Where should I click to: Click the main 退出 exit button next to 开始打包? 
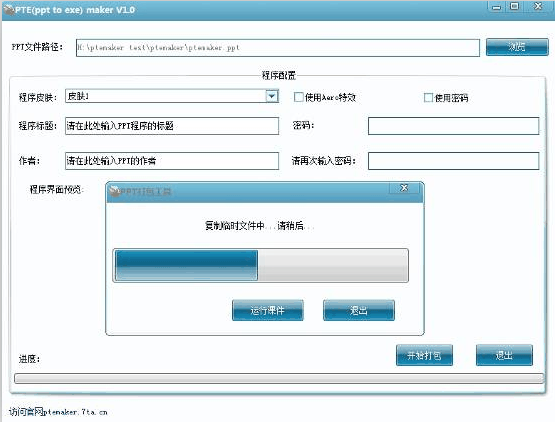[x=504, y=355]
